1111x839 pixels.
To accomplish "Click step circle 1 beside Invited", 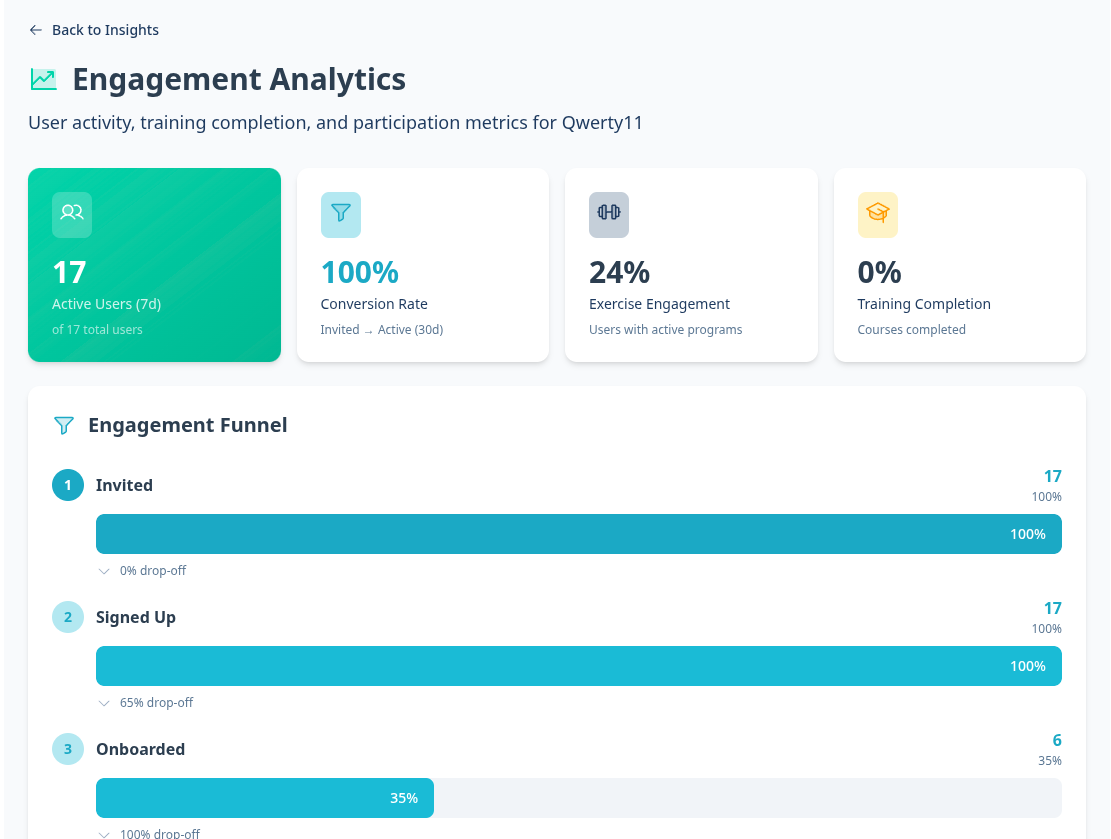I will point(67,485).
